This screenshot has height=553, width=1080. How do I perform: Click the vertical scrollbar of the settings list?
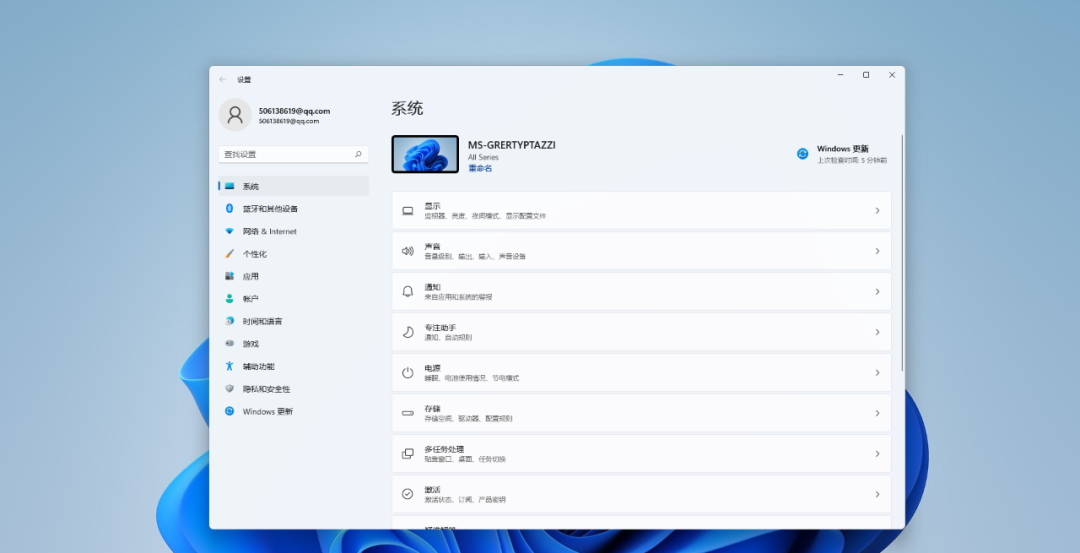pos(902,250)
